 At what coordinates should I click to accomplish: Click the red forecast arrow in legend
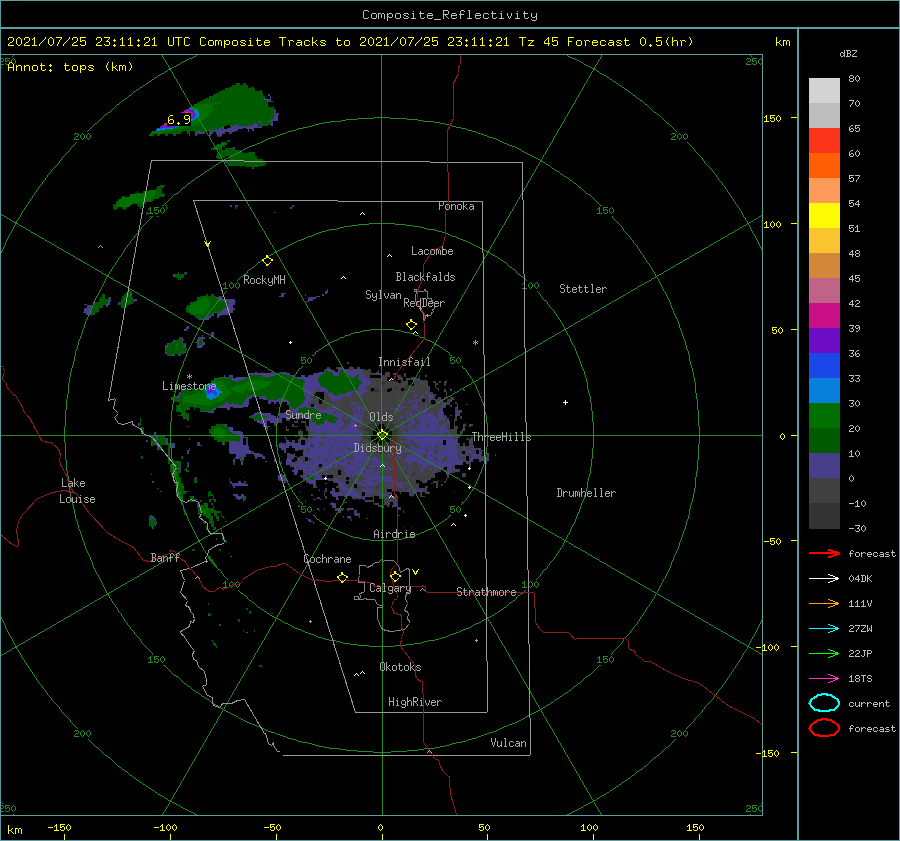(x=824, y=553)
